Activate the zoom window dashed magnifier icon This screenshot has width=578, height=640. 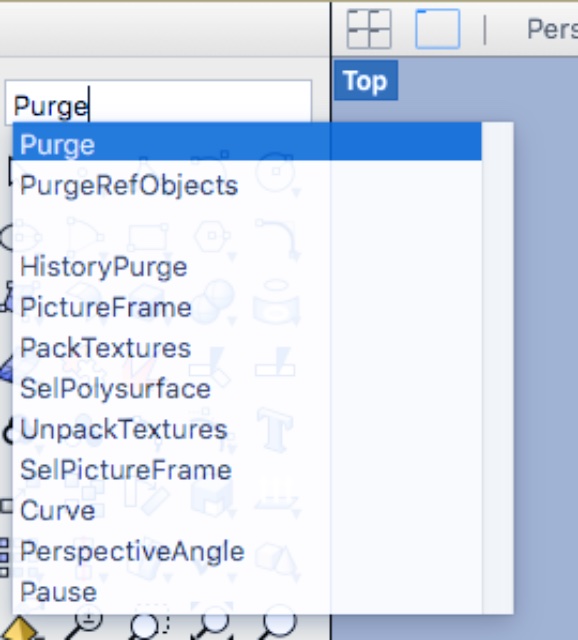point(148,627)
